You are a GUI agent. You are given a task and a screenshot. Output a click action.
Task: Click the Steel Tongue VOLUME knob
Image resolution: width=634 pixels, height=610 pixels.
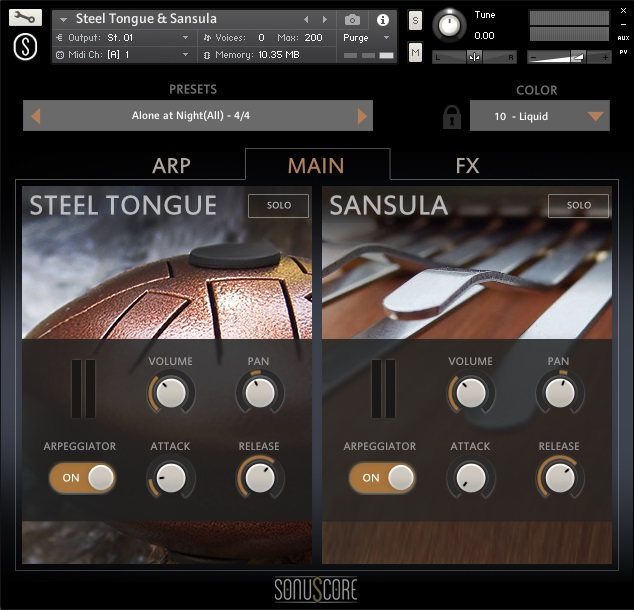pyautogui.click(x=171, y=393)
